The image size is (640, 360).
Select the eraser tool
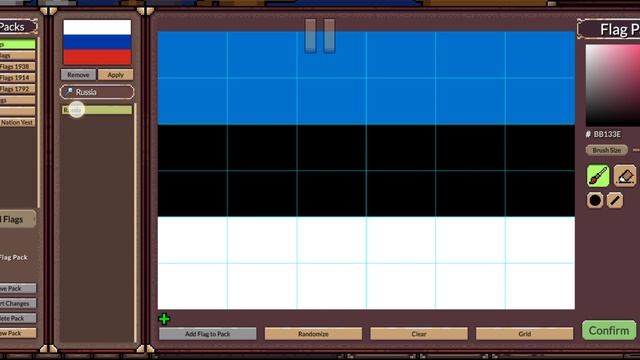click(x=624, y=176)
